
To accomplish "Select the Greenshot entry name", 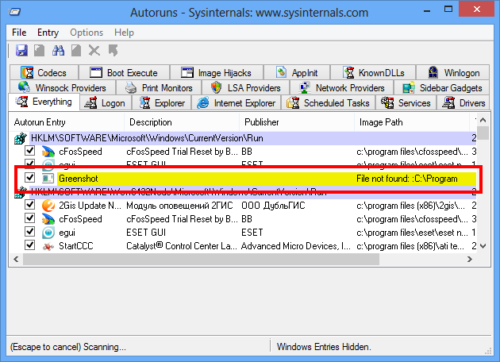I will (78, 179).
